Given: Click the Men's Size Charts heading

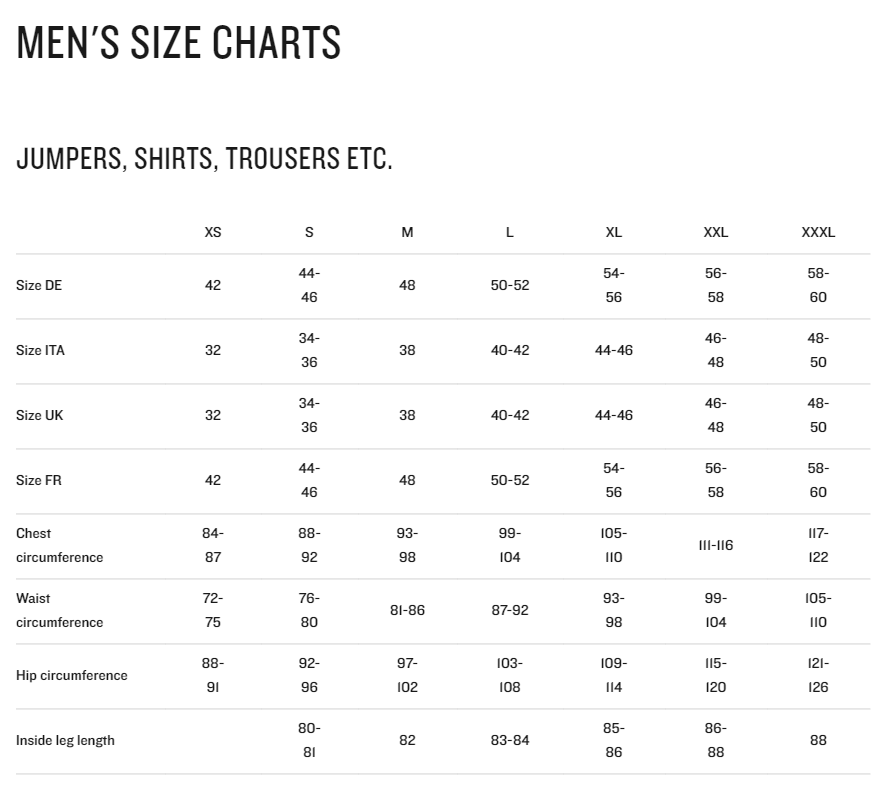Looking at the screenshot, I should (x=178, y=42).
